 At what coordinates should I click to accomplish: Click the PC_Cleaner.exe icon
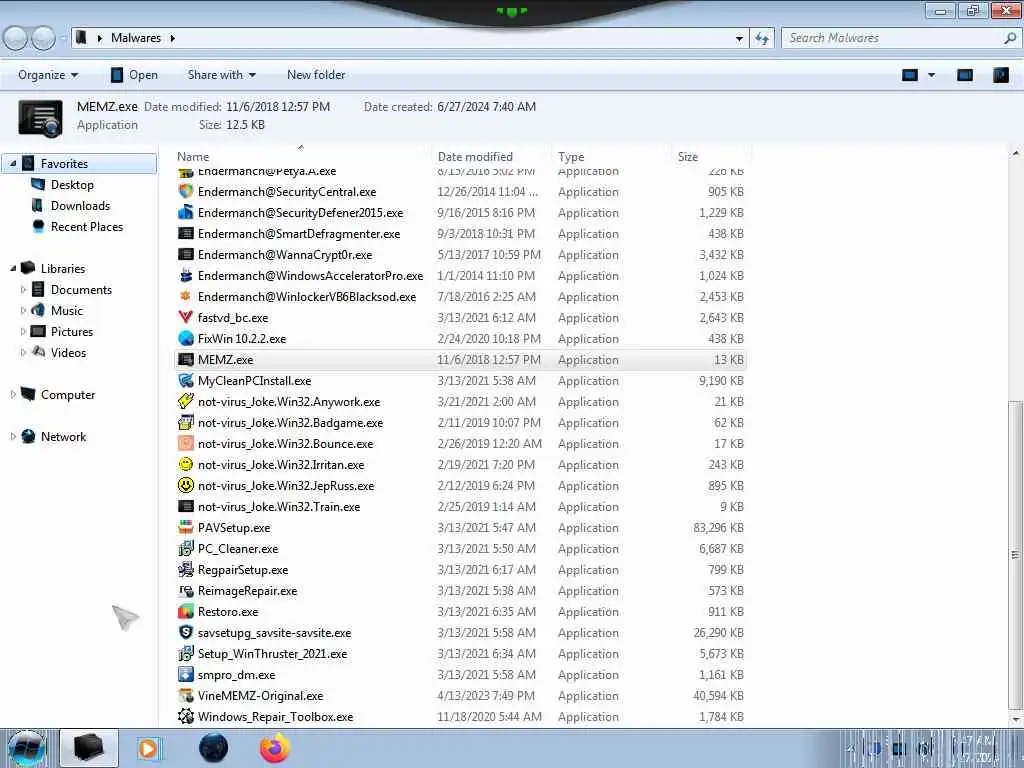click(x=185, y=549)
